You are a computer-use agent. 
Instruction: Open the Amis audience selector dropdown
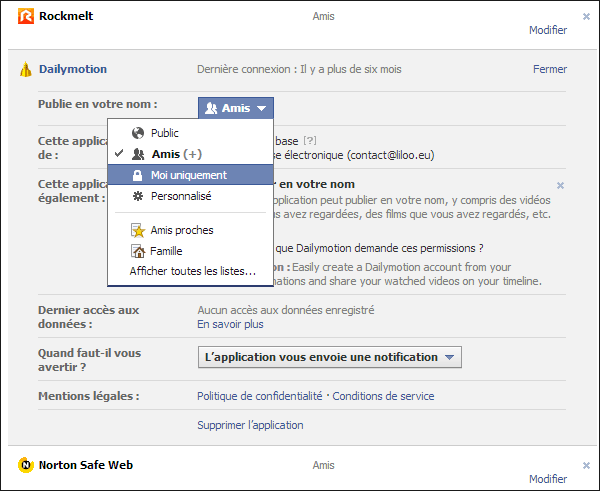[x=235, y=108]
